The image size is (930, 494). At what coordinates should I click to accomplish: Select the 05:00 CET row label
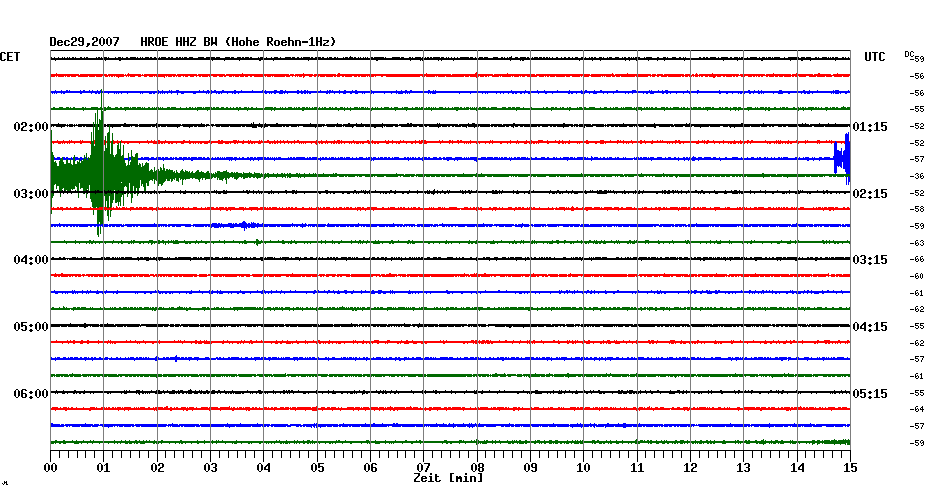(31, 327)
